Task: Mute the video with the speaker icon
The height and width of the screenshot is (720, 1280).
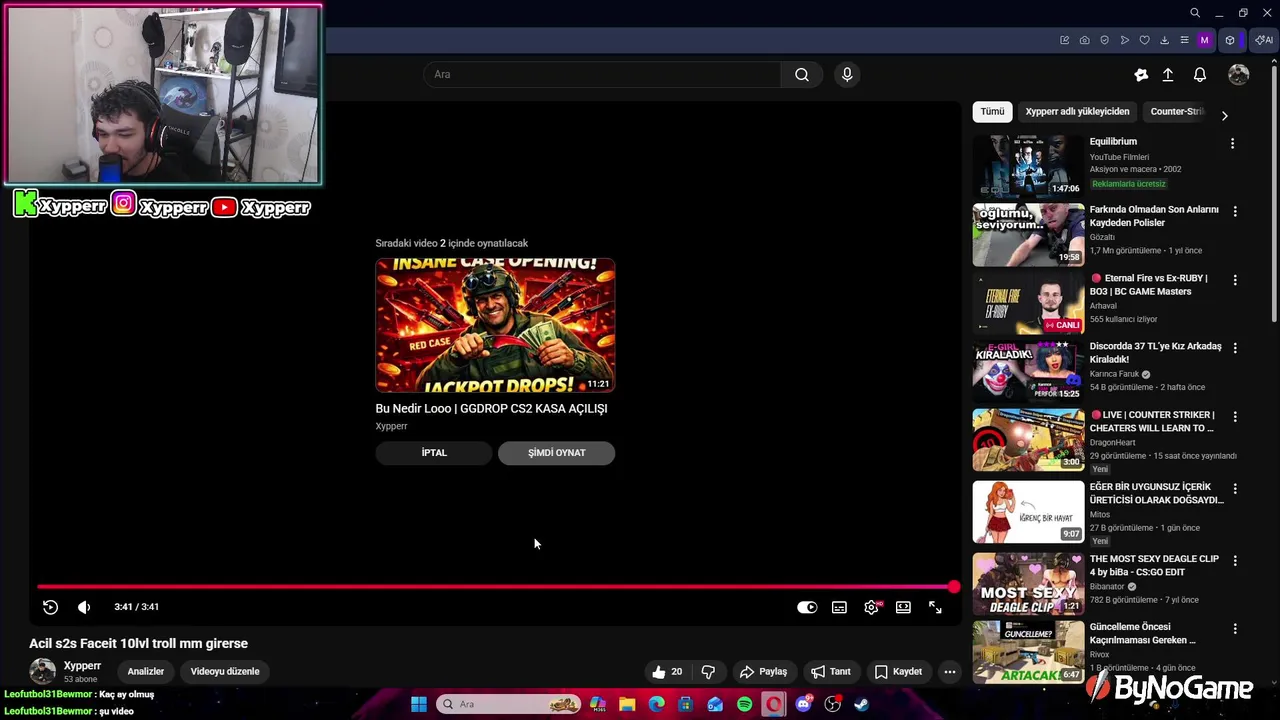Action: (84, 607)
